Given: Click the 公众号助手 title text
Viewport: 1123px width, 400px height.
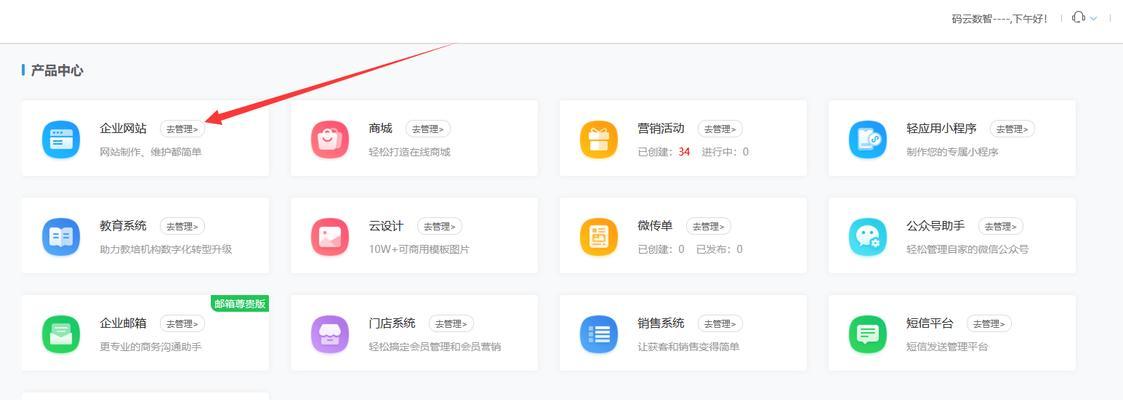Looking at the screenshot, I should click(935, 226).
